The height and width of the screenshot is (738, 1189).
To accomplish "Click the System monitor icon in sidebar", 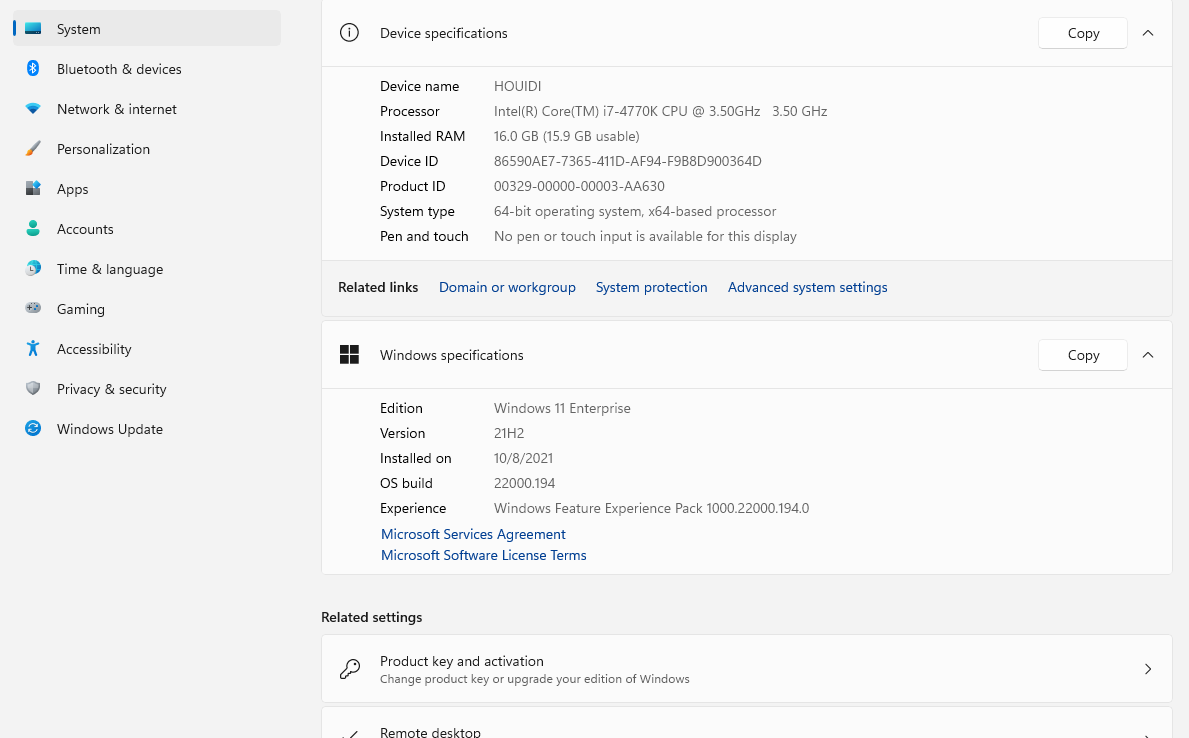I will click(x=33, y=29).
